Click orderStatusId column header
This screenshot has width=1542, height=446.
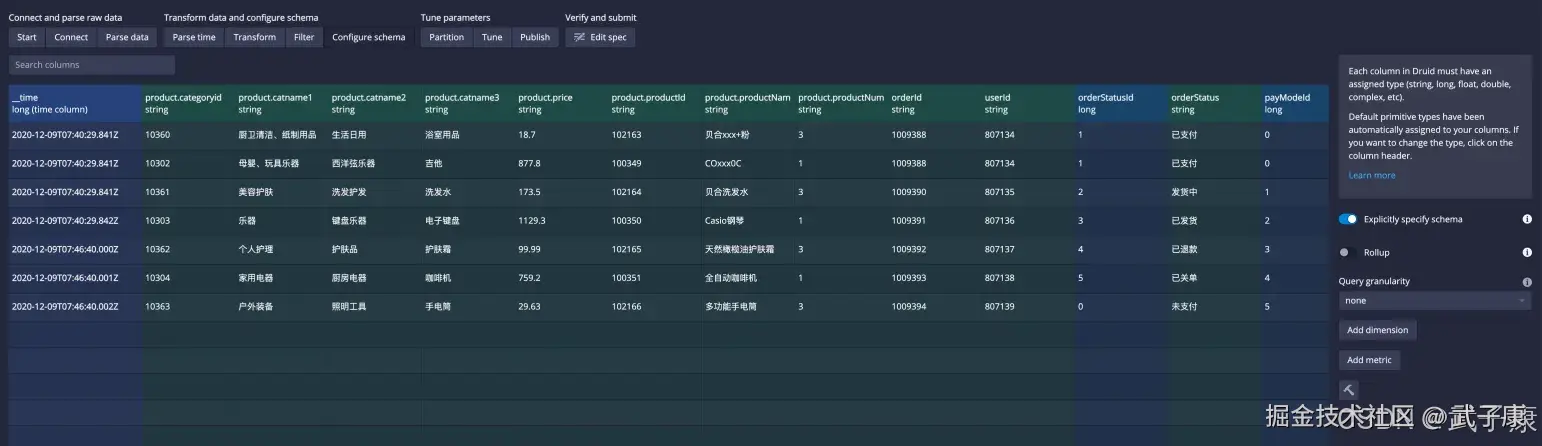[x=1121, y=104]
